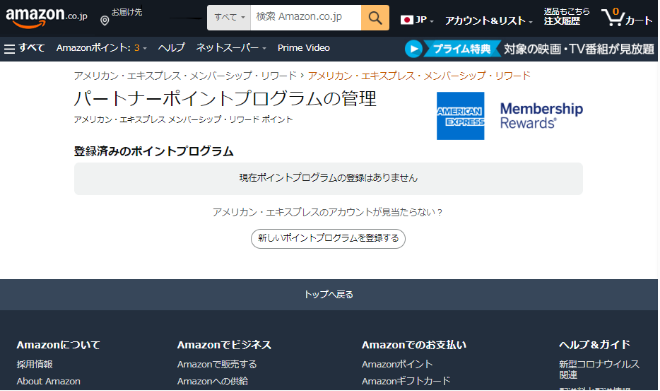Click the Membership Rewards logo text
Image resolution: width=660 pixels, height=391 pixels.
541,116
